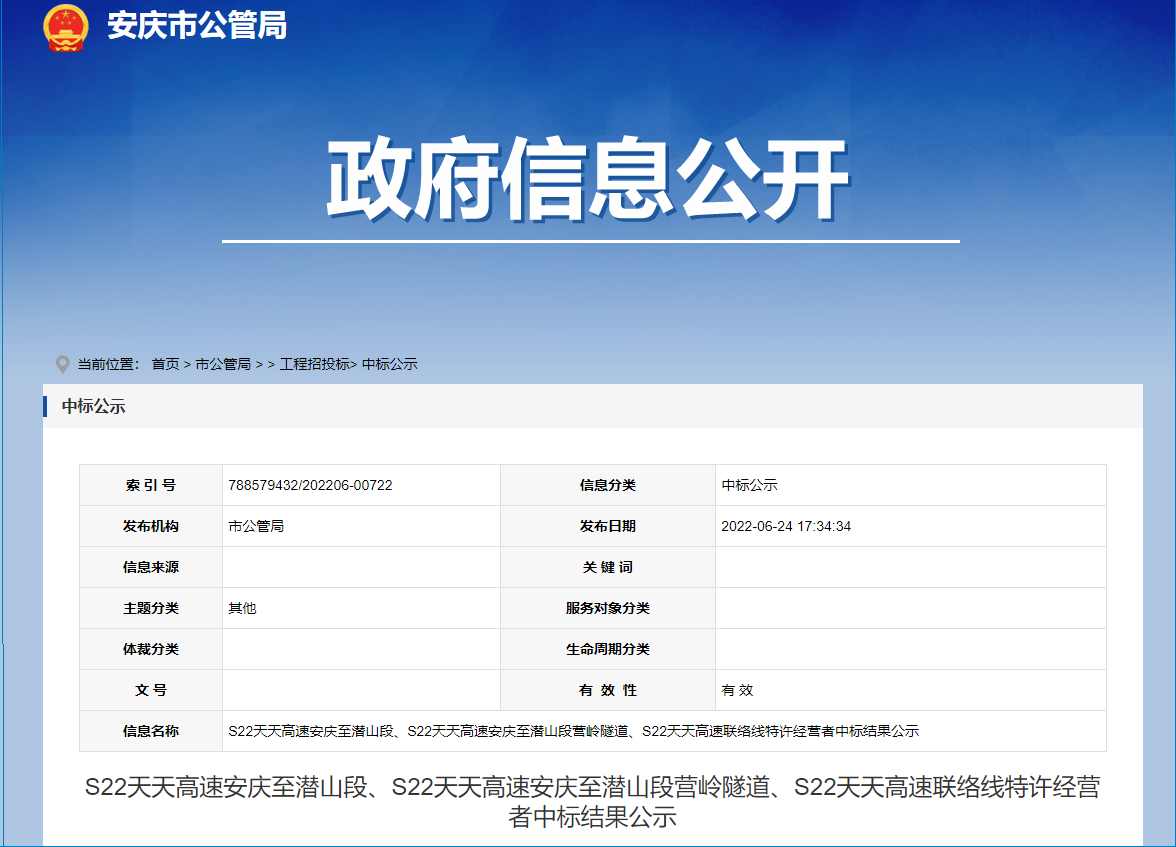Click the 索引号 label cell
The width and height of the screenshot is (1176, 847).
151,485
